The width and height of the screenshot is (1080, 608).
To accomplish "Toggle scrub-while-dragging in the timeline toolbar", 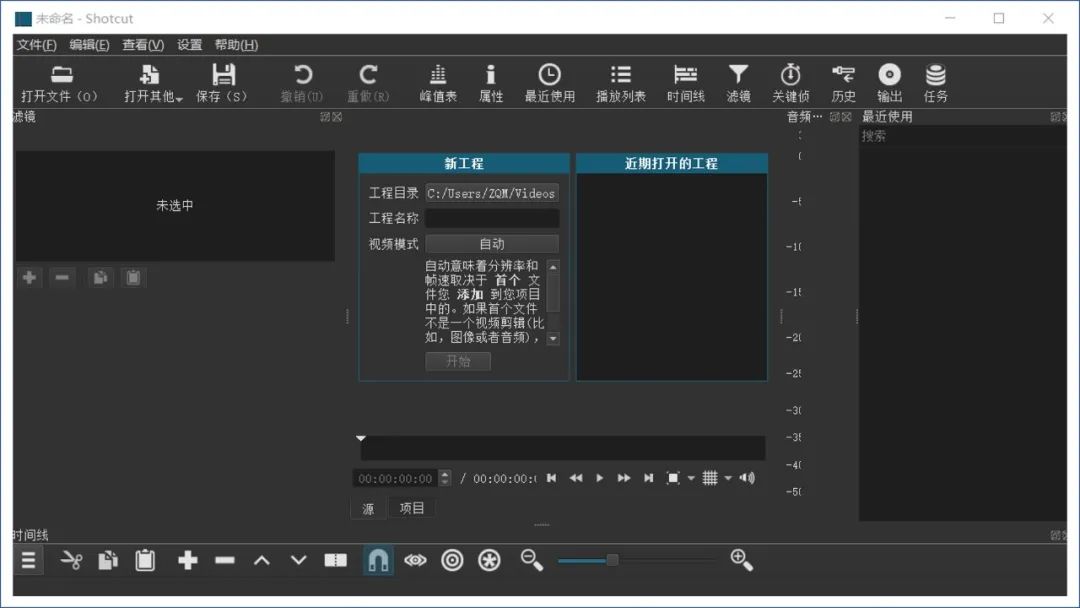I will [x=415, y=560].
